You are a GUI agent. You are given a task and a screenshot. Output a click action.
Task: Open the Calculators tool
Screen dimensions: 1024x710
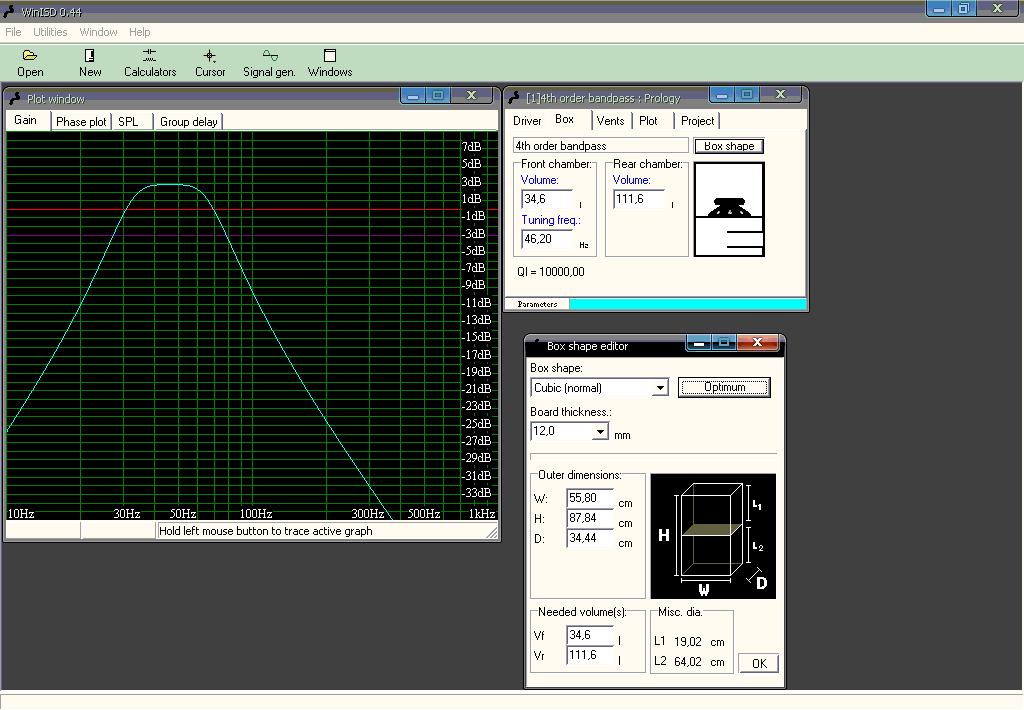[150, 56]
